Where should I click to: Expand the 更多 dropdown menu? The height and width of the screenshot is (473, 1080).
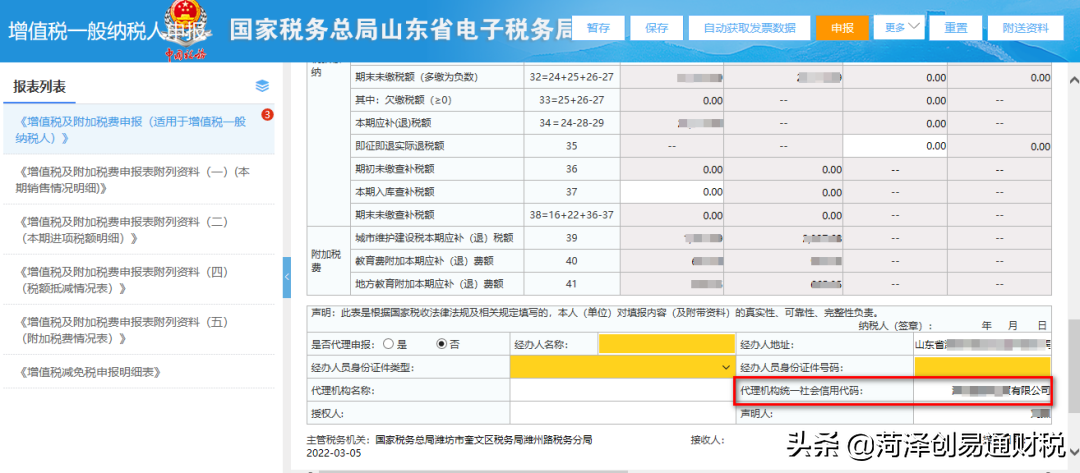coord(897,27)
